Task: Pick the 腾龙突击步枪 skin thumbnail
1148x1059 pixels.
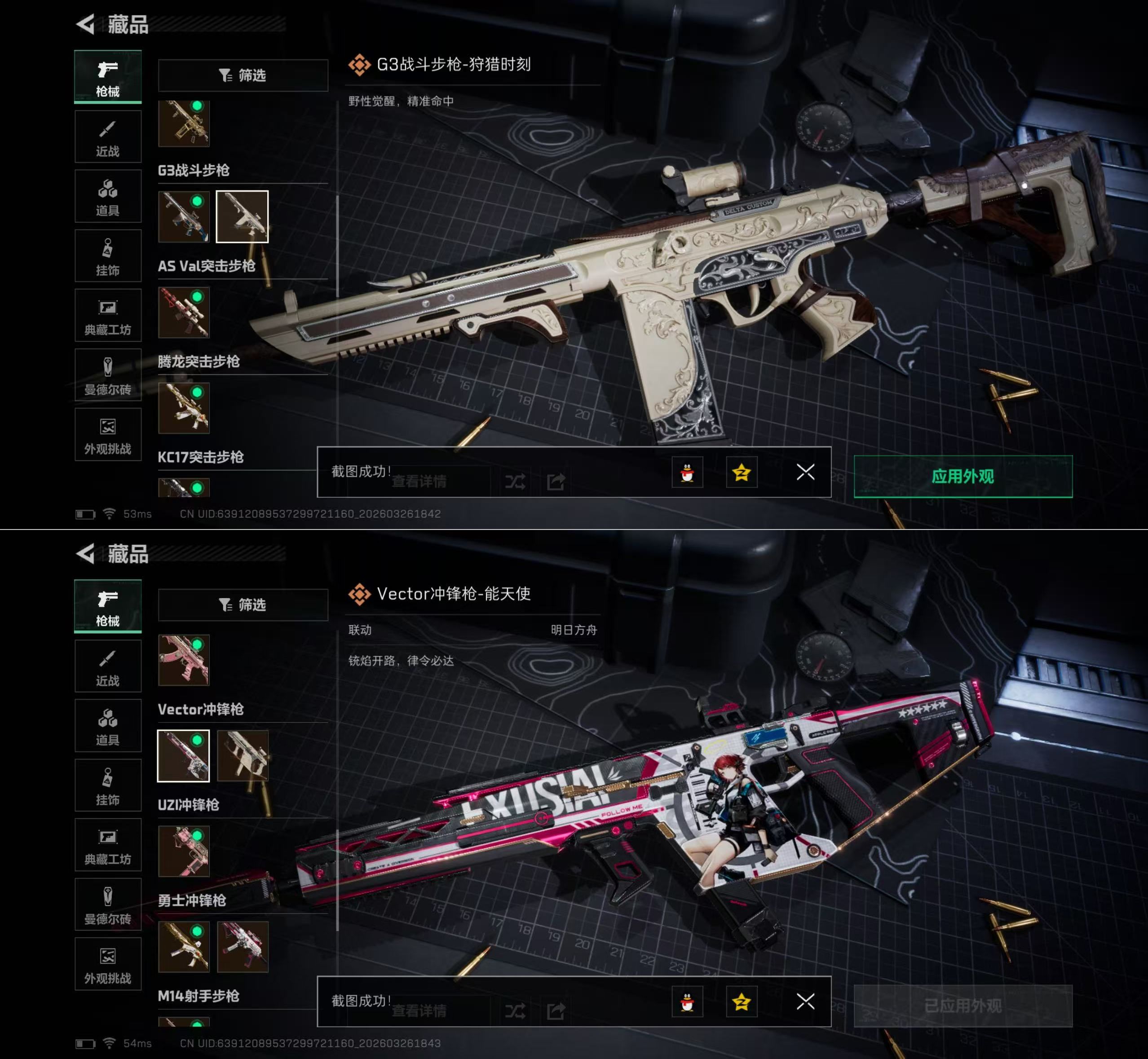Action: tap(183, 408)
